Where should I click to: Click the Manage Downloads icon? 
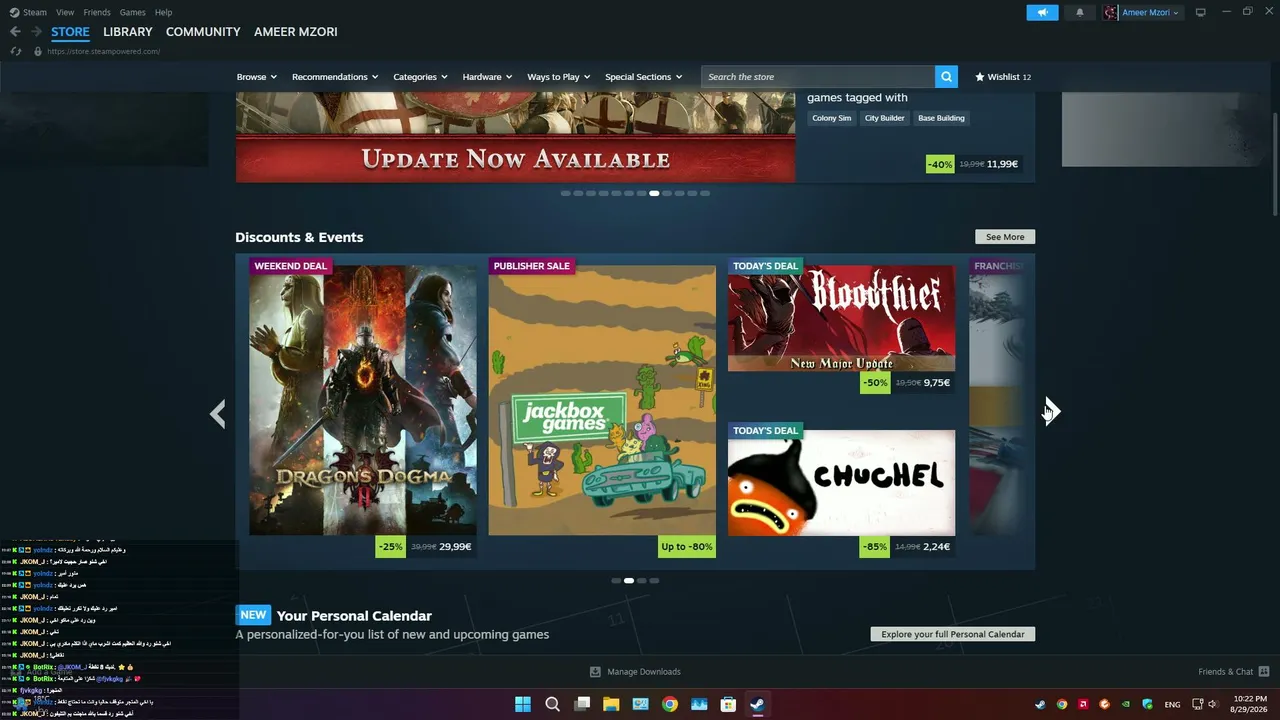coord(596,672)
